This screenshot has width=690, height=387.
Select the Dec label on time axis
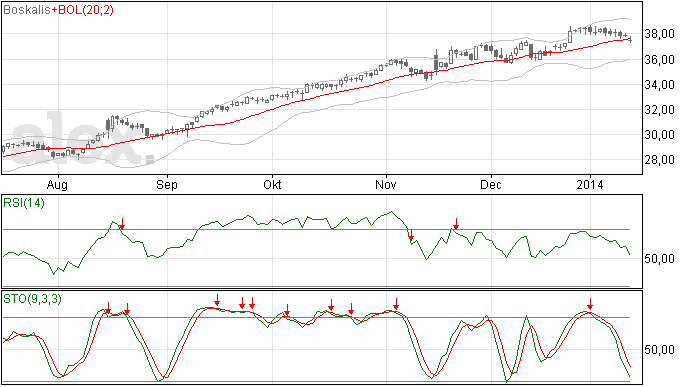tap(491, 184)
